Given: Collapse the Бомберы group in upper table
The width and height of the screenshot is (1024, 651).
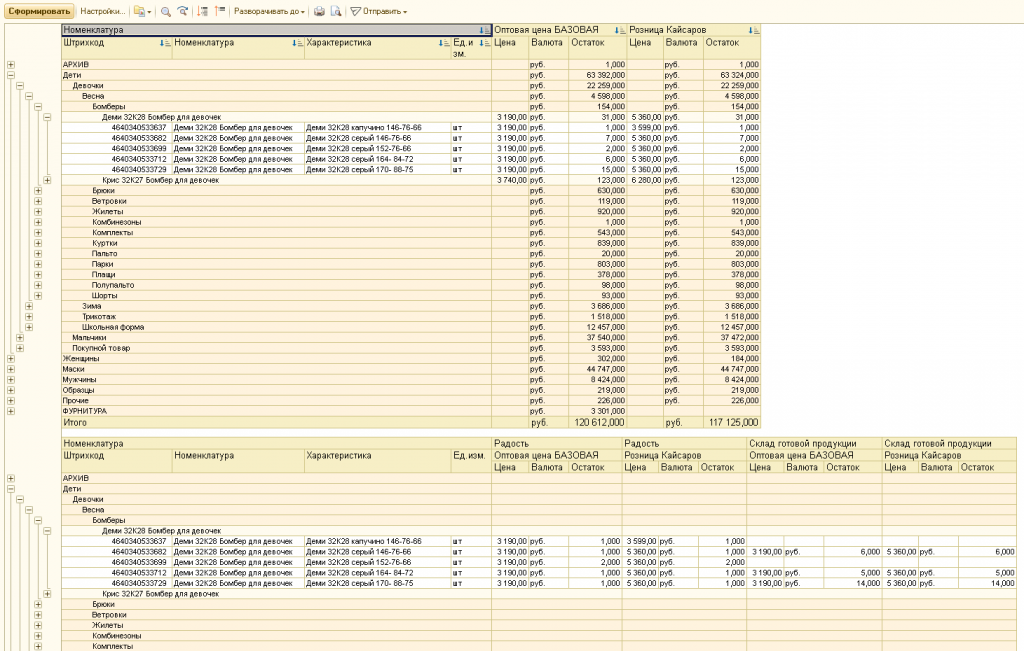Looking at the screenshot, I should pos(38,106).
